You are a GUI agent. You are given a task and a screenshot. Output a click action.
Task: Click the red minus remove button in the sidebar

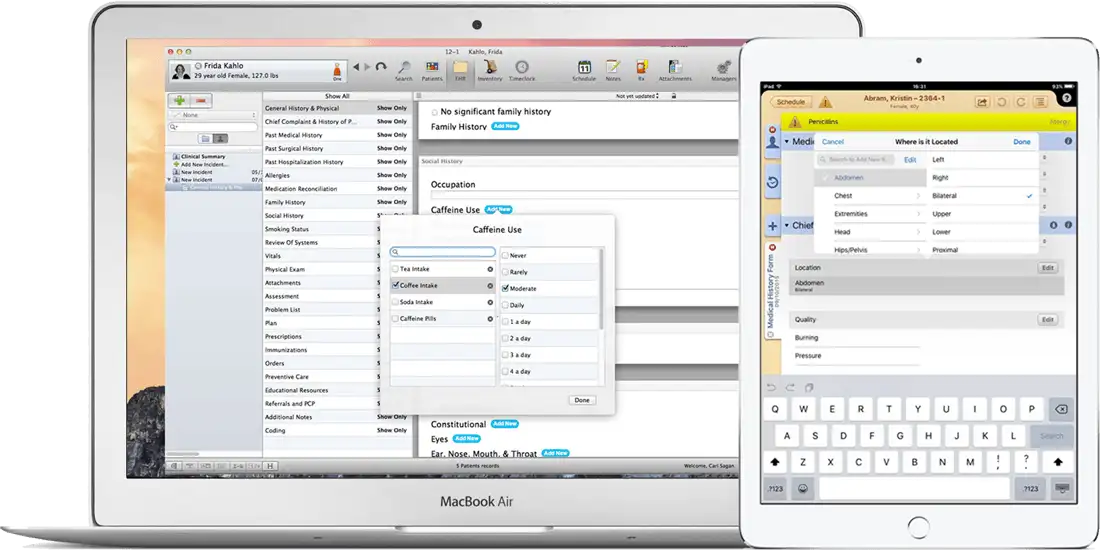coord(201,101)
